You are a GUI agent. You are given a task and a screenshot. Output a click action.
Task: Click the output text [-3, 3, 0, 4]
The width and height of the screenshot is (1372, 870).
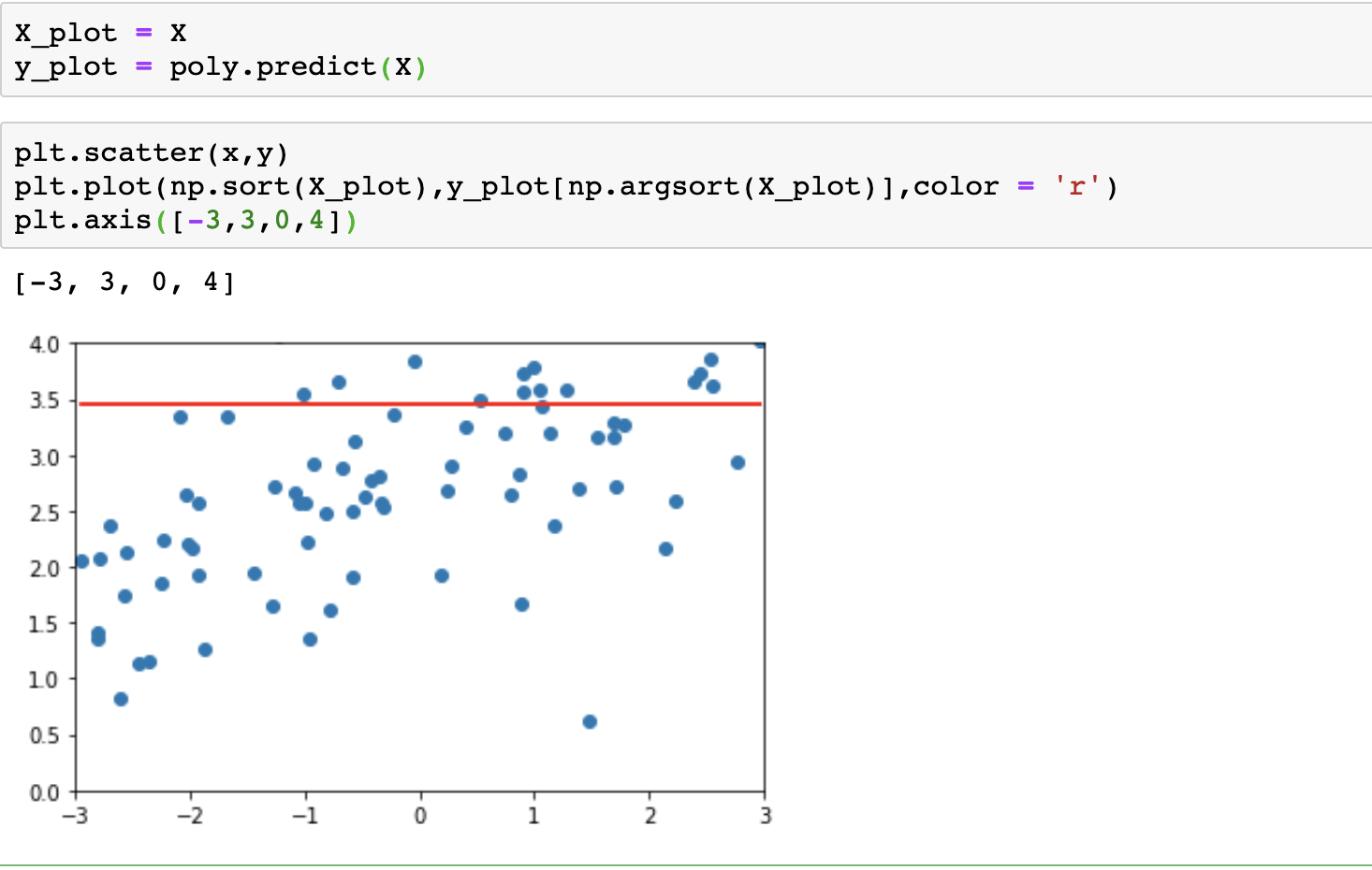[x=124, y=282]
